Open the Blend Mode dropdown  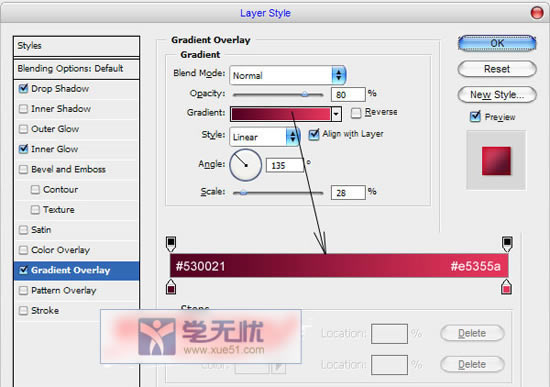point(288,75)
